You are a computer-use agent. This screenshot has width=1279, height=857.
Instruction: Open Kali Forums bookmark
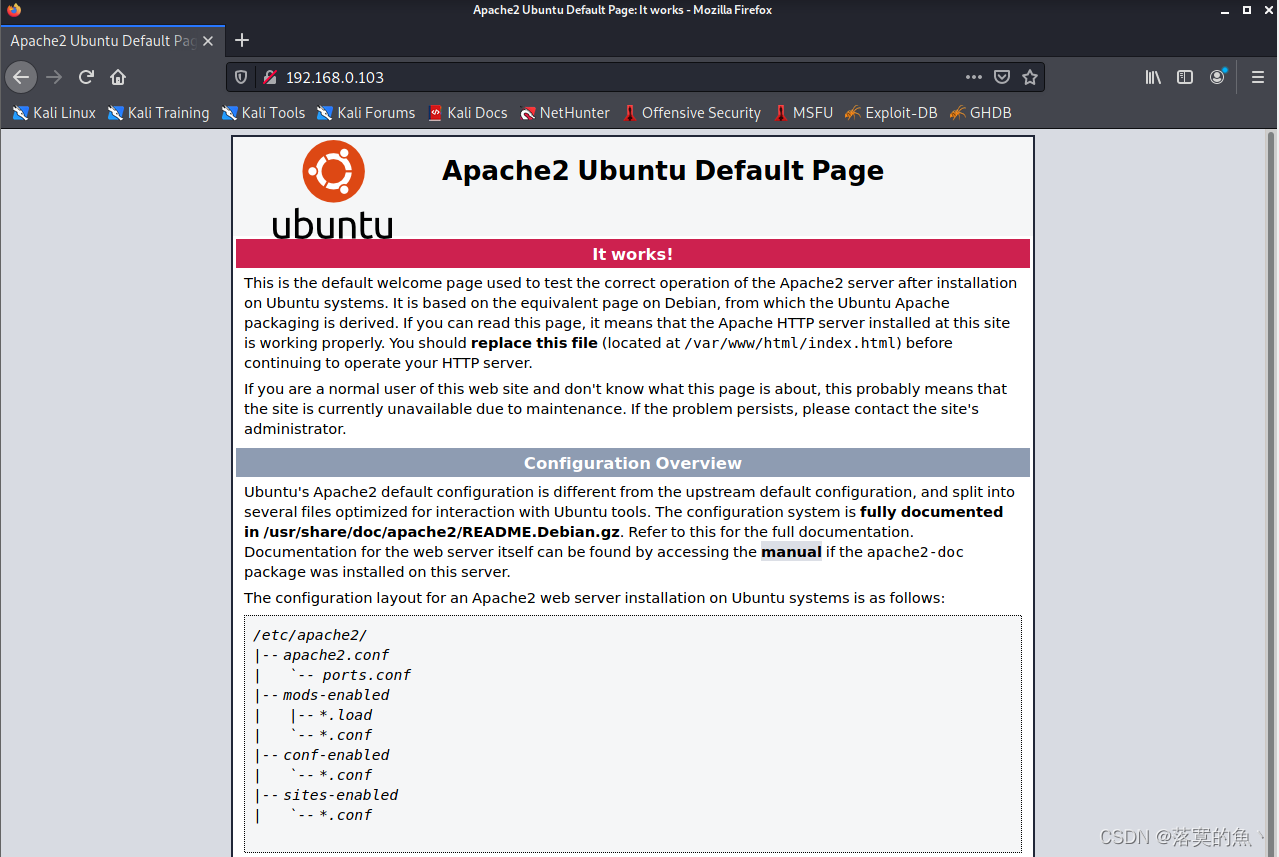[365, 113]
